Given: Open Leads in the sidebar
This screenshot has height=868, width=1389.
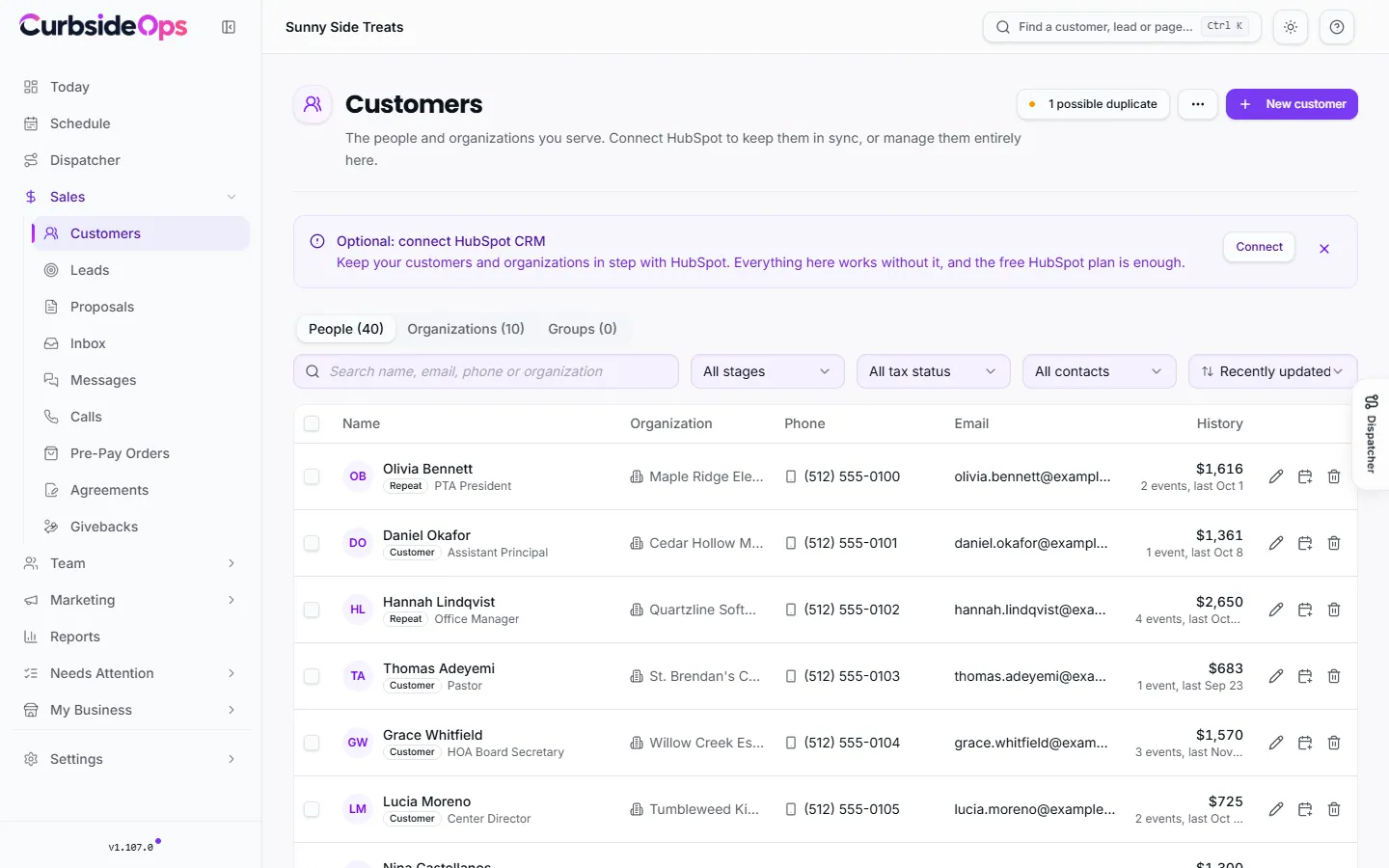Looking at the screenshot, I should pos(141,270).
